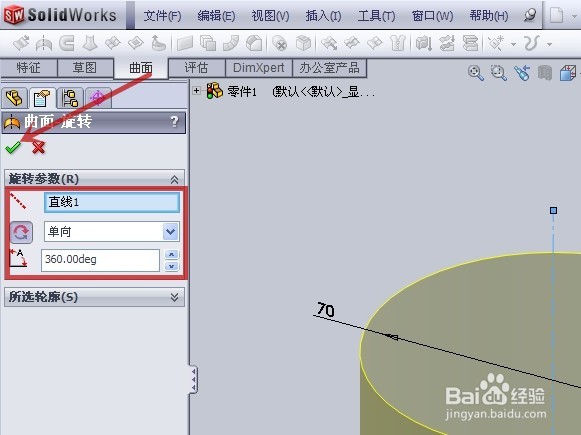Switch to the 草图 tab

pyautogui.click(x=85, y=67)
